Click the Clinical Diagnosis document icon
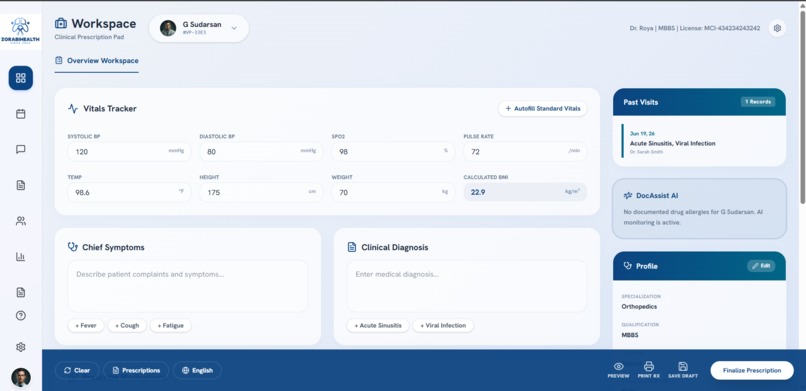Viewport: 806px width, 391px height. (x=352, y=248)
